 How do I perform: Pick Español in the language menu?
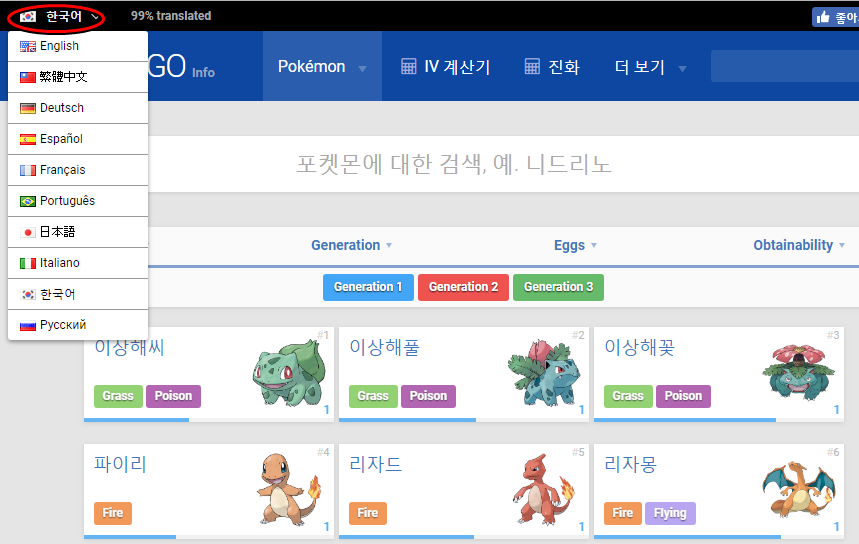coord(78,139)
